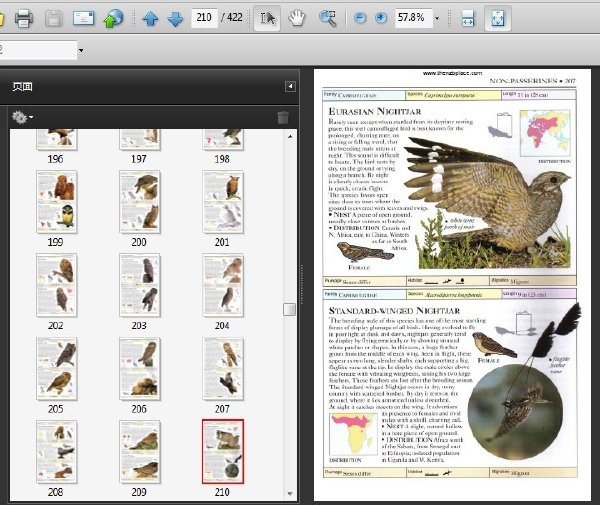This screenshot has height=505, width=600.
Task: Select page thumbnail 198
Action: tap(223, 139)
